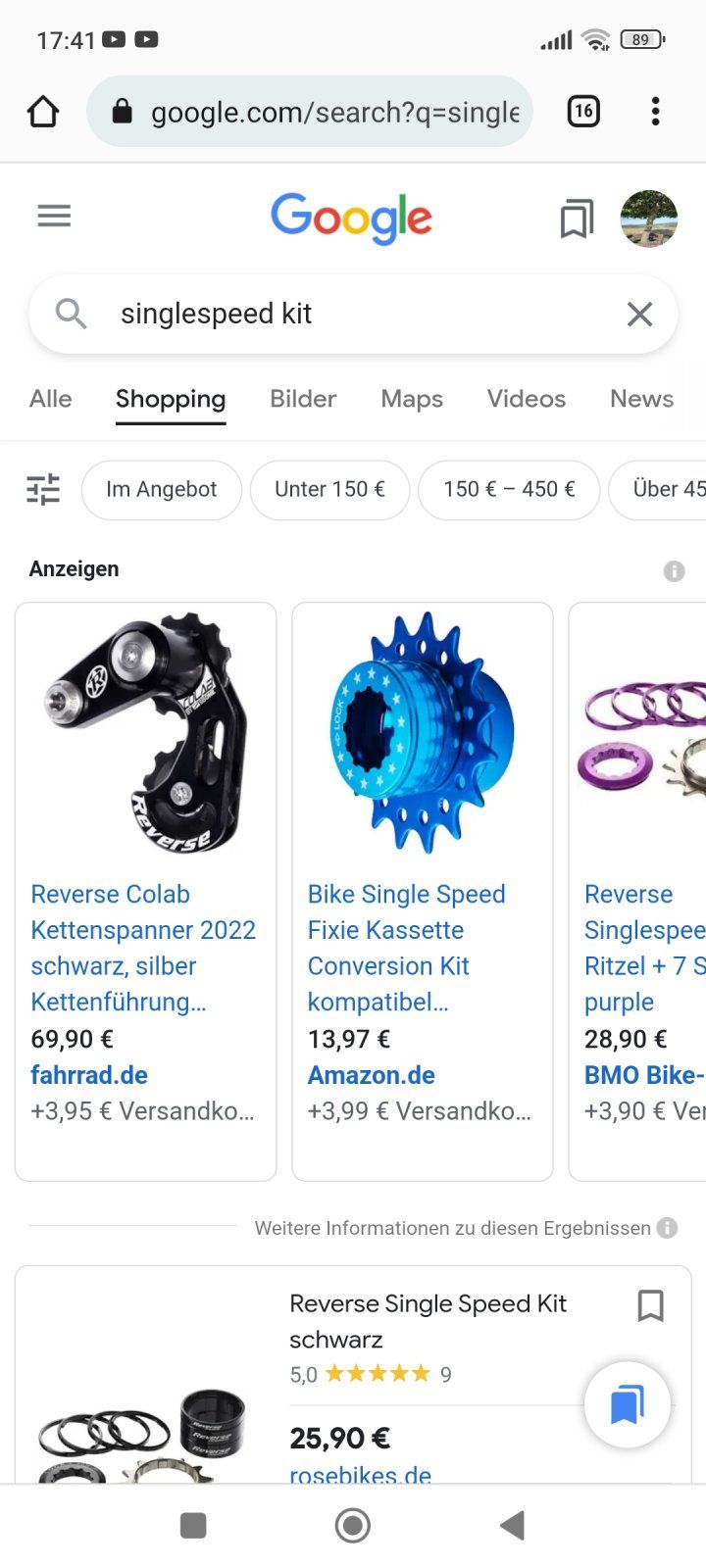Save Reverse Single Speed Kit with bookmark
This screenshot has height=1568, width=706.
pos(650,1305)
